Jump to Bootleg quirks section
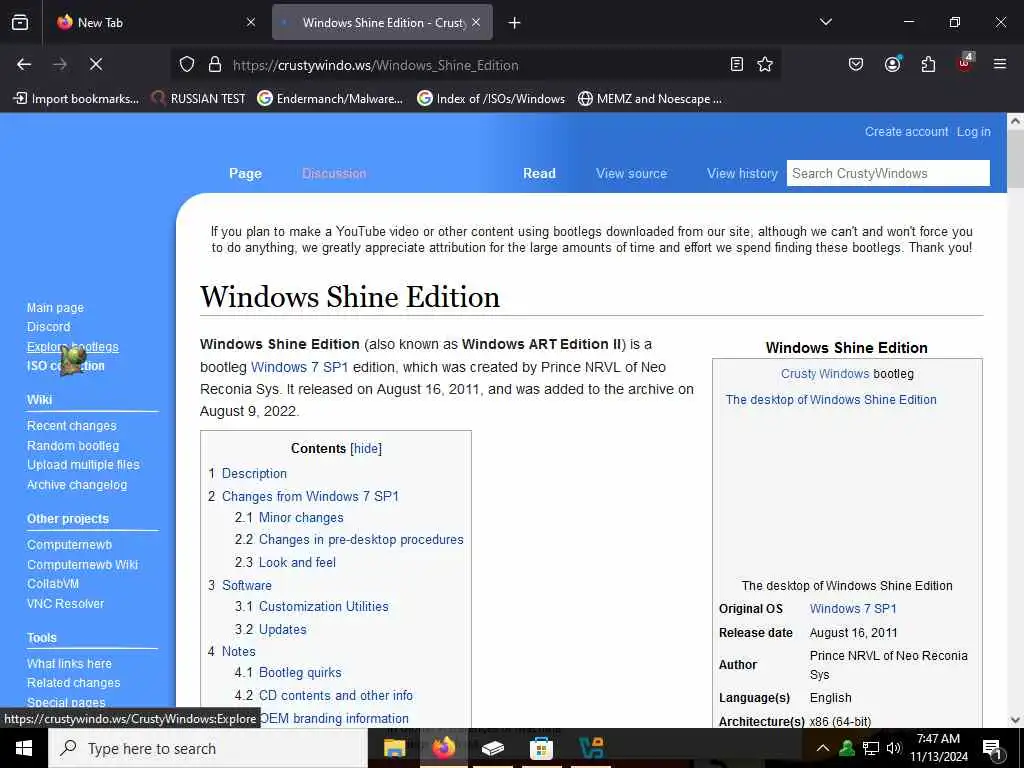This screenshot has height=768, width=1024. pyautogui.click(x=300, y=672)
